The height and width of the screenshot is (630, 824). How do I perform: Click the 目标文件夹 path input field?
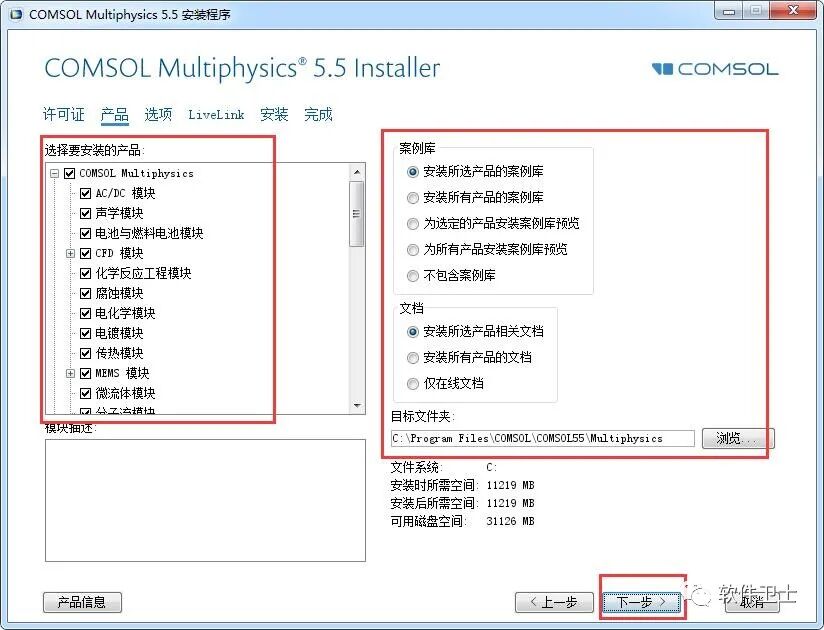click(542, 438)
